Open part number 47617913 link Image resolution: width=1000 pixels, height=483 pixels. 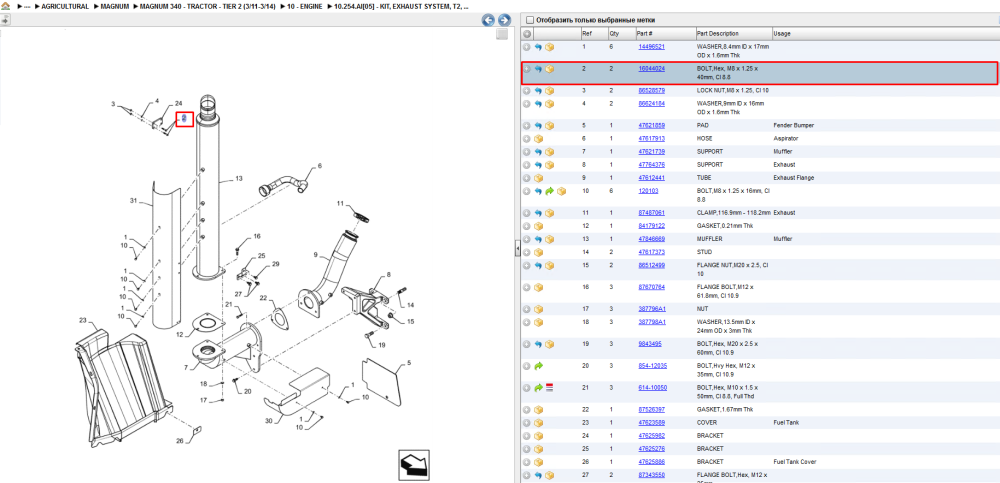click(x=652, y=138)
